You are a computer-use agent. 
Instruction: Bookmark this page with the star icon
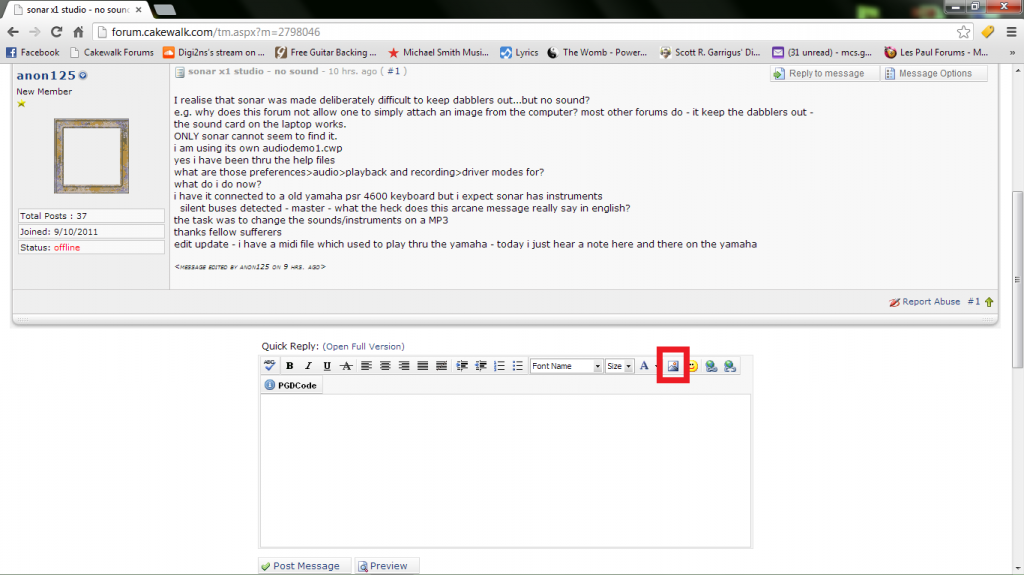(964, 32)
